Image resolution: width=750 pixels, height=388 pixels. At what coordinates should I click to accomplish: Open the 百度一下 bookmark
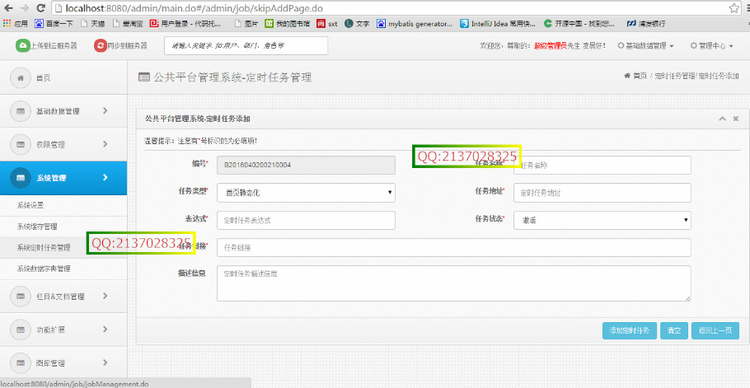click(53, 23)
